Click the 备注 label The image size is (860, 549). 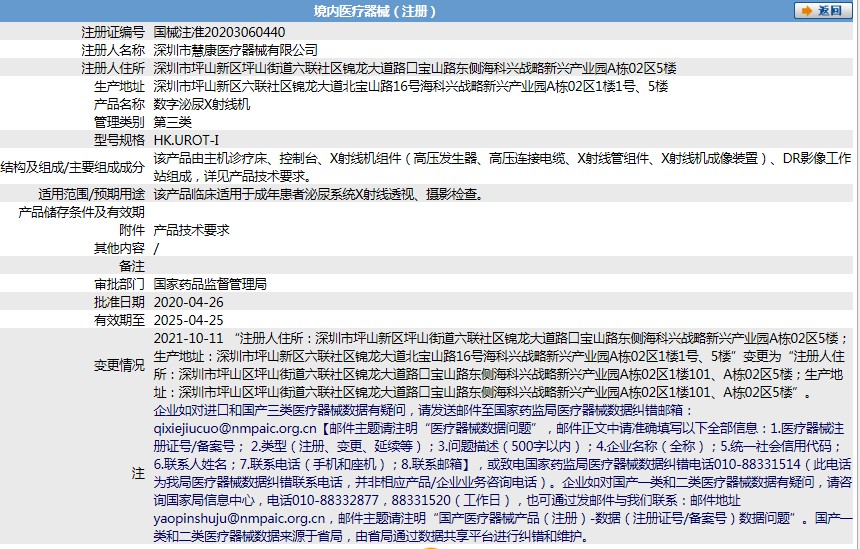(x=132, y=267)
